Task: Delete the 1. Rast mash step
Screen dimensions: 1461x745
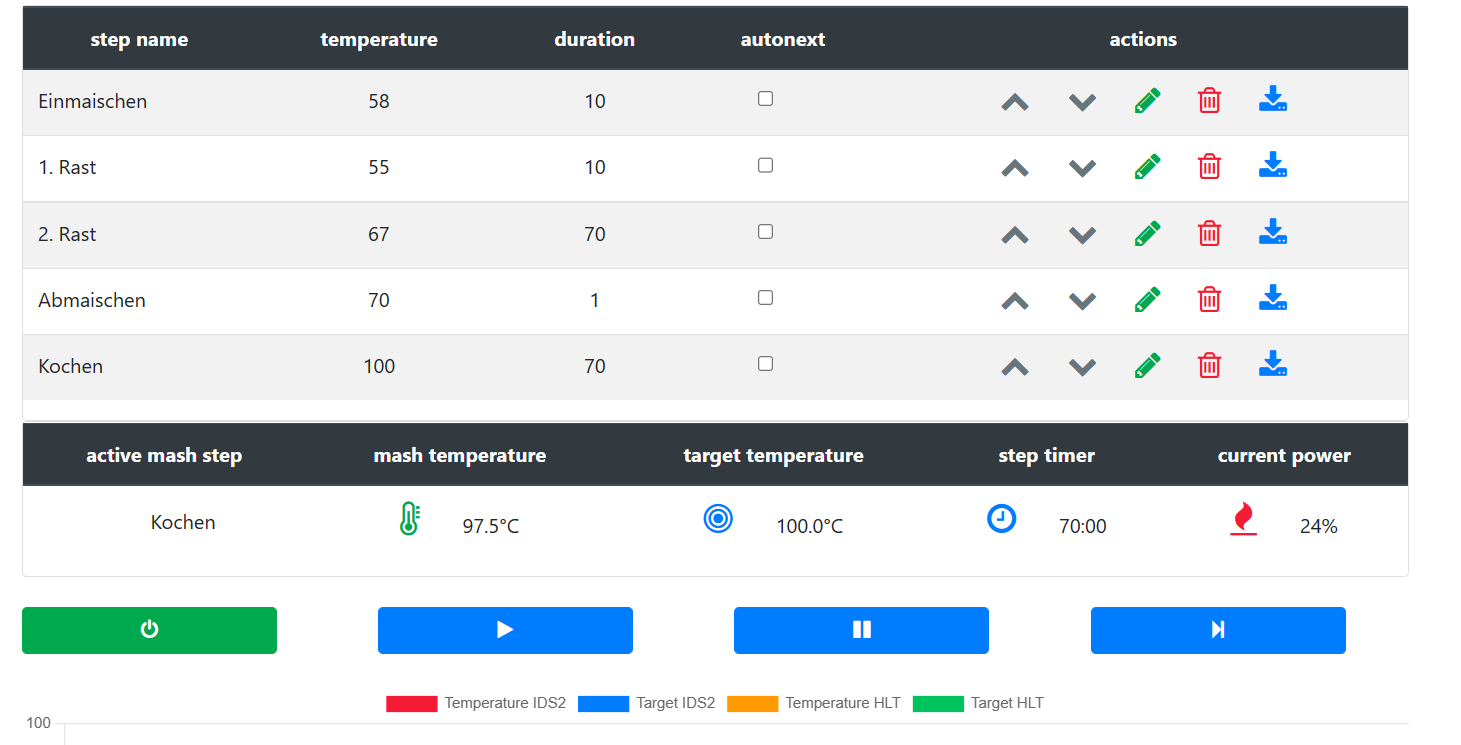Action: (1209, 167)
